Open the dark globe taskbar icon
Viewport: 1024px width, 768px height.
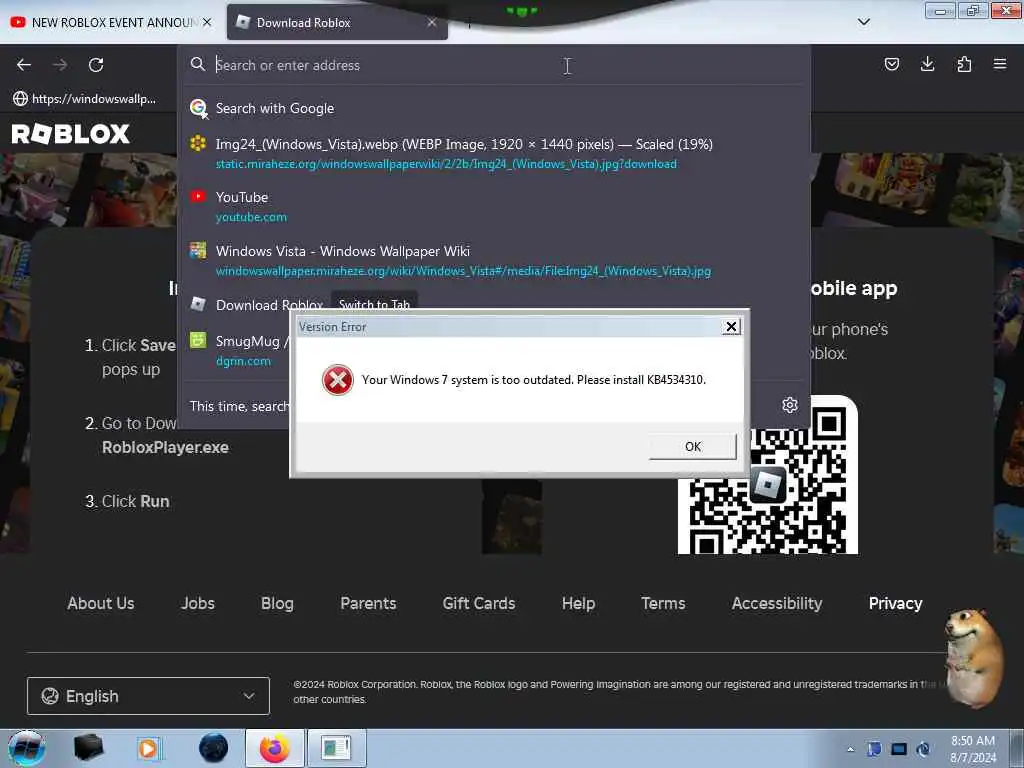213,748
